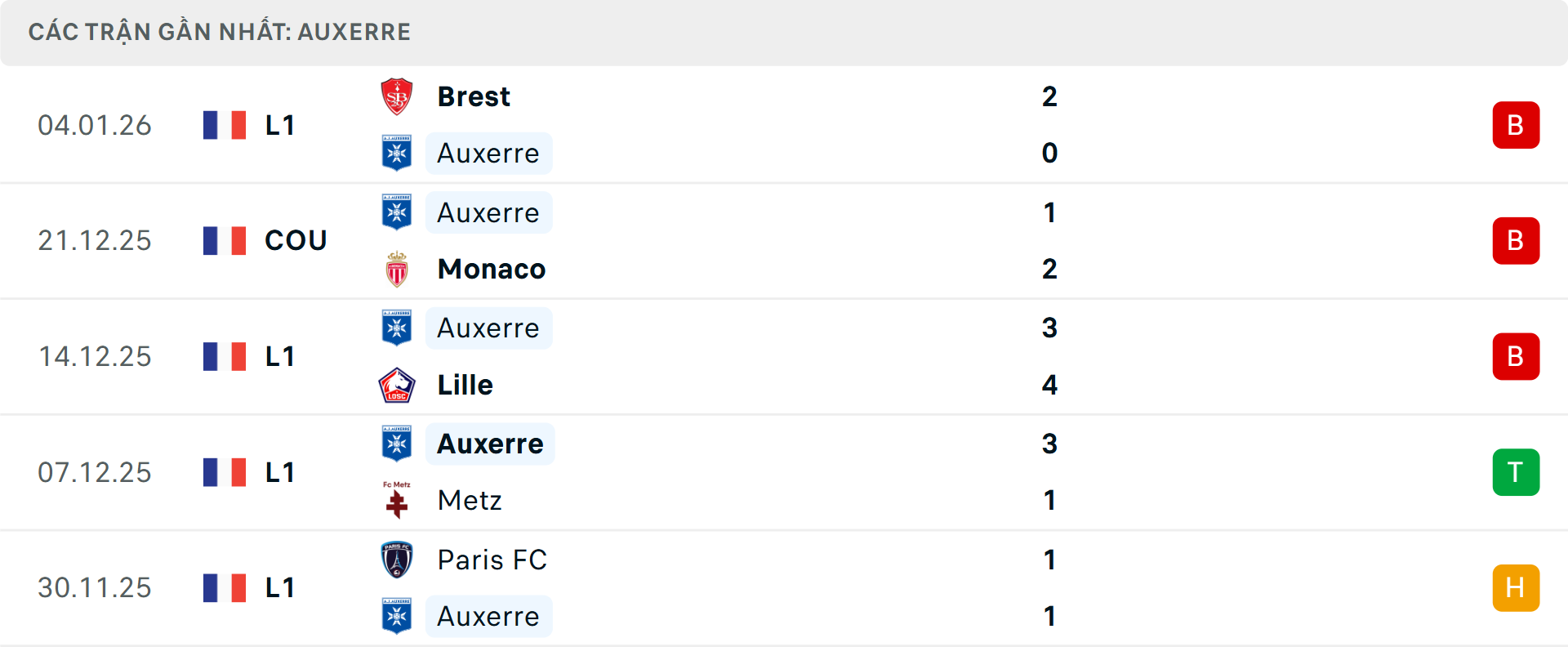Image resolution: width=1568 pixels, height=647 pixels.
Task: Click the Các trận gần nhất: Auxerre header
Action: click(220, 32)
